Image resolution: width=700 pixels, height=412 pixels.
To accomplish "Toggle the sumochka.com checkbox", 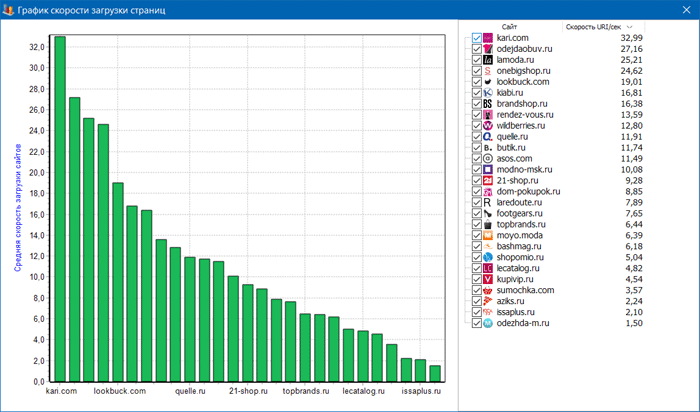I will pyautogui.click(x=476, y=290).
